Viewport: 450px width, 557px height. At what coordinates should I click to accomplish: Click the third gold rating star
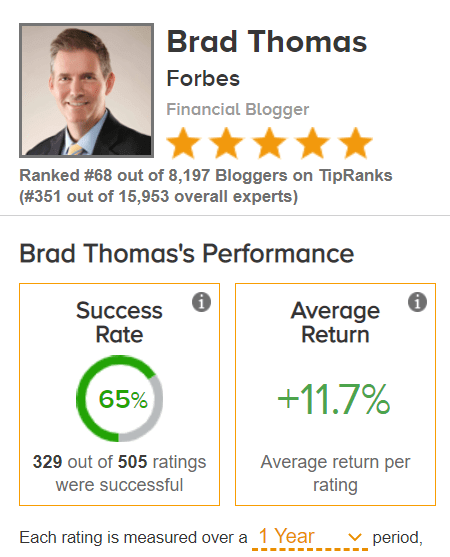(x=270, y=143)
